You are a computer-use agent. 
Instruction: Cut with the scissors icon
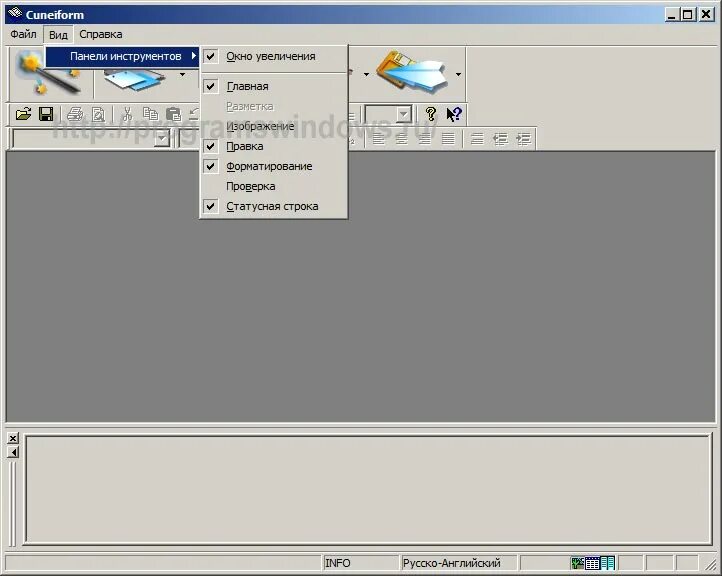[128, 114]
